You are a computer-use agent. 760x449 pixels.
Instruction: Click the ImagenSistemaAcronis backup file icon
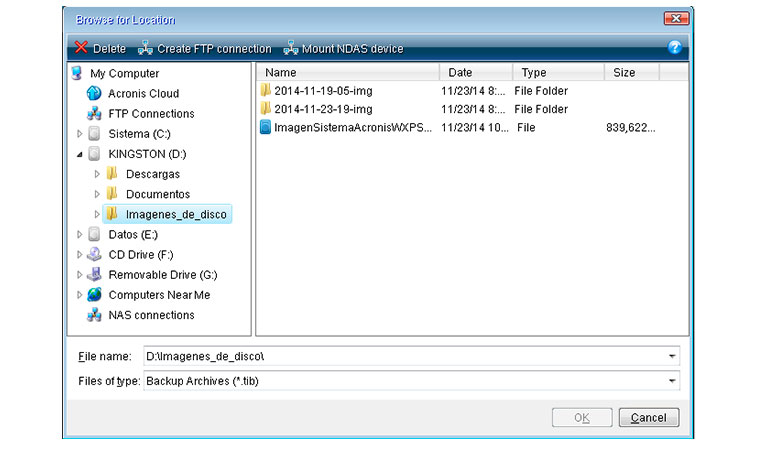(x=265, y=128)
